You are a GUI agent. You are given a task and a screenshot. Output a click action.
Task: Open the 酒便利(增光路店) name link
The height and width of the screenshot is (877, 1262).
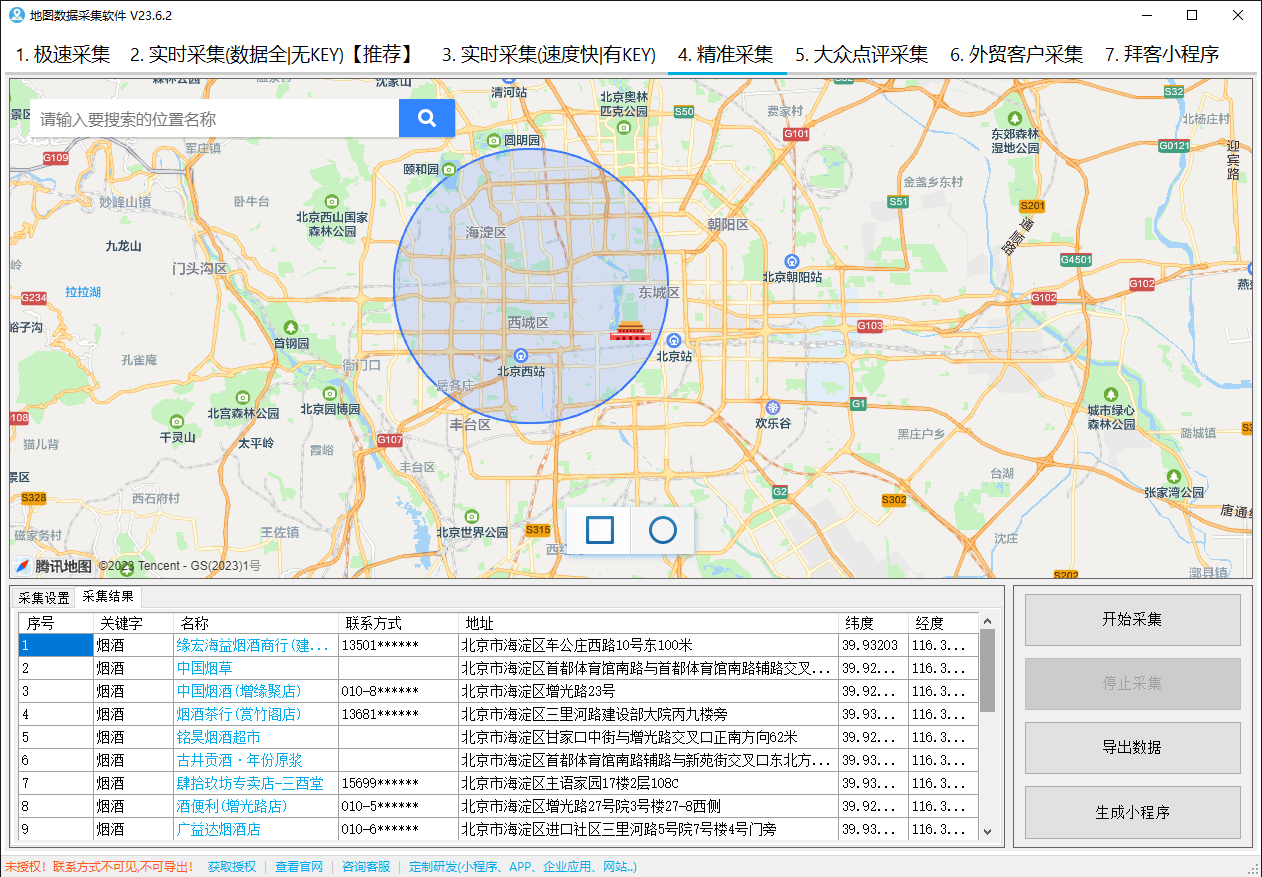click(232, 806)
